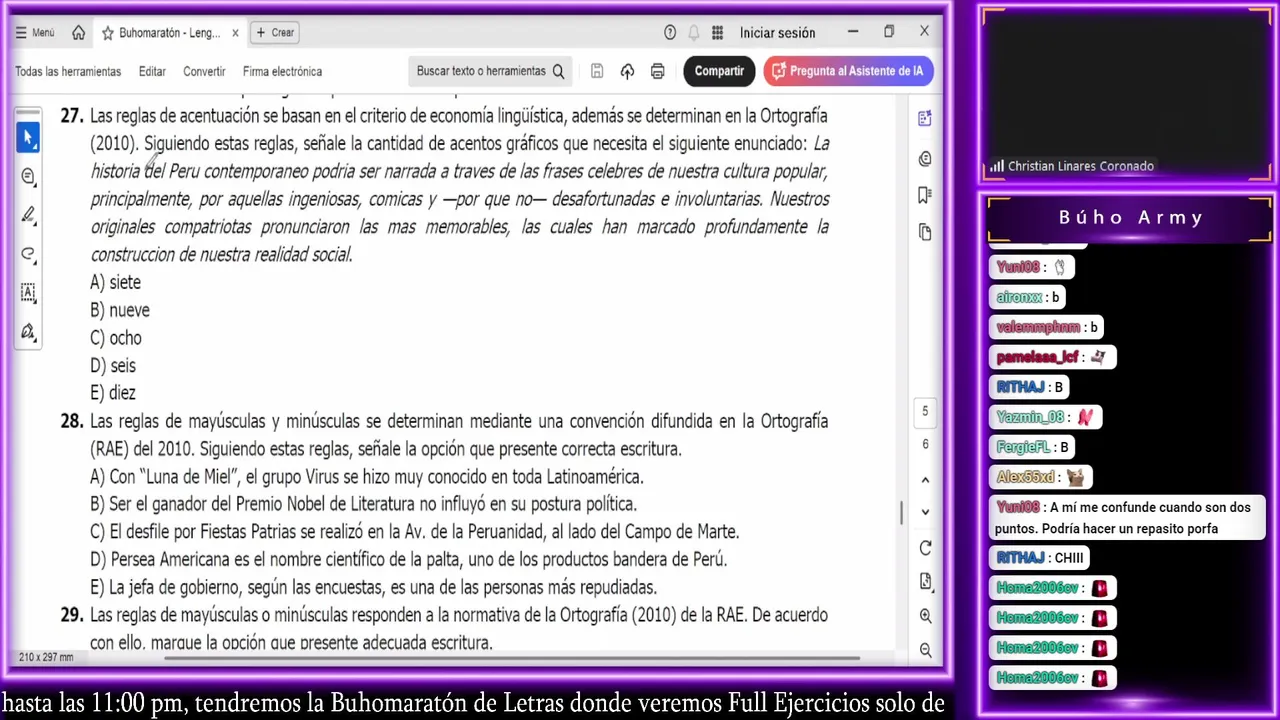
Task: Open Firma electrónica
Action: 282,71
